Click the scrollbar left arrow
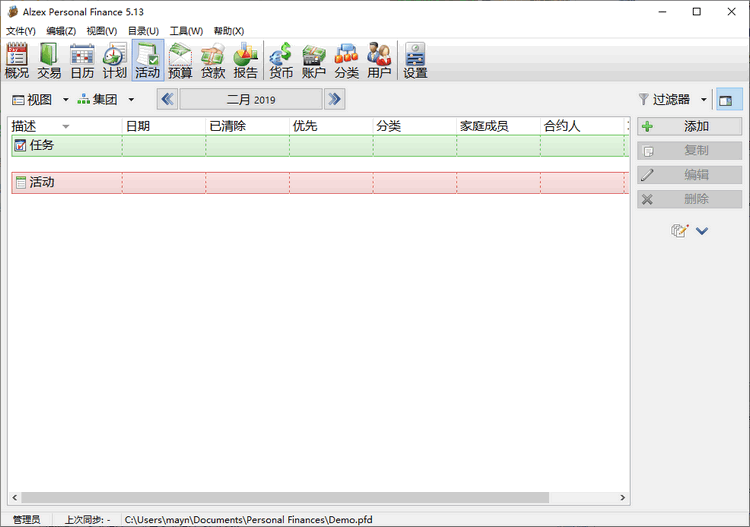750x527 pixels. [x=15, y=498]
